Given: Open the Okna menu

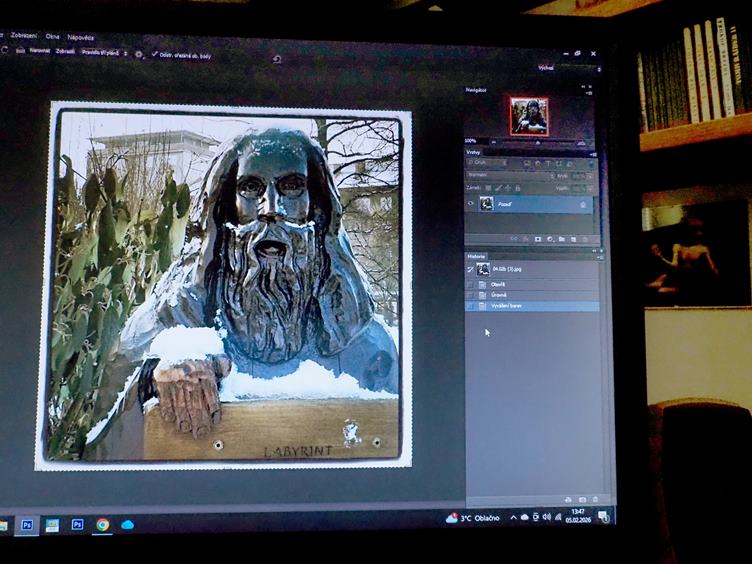Looking at the screenshot, I should (x=52, y=36).
